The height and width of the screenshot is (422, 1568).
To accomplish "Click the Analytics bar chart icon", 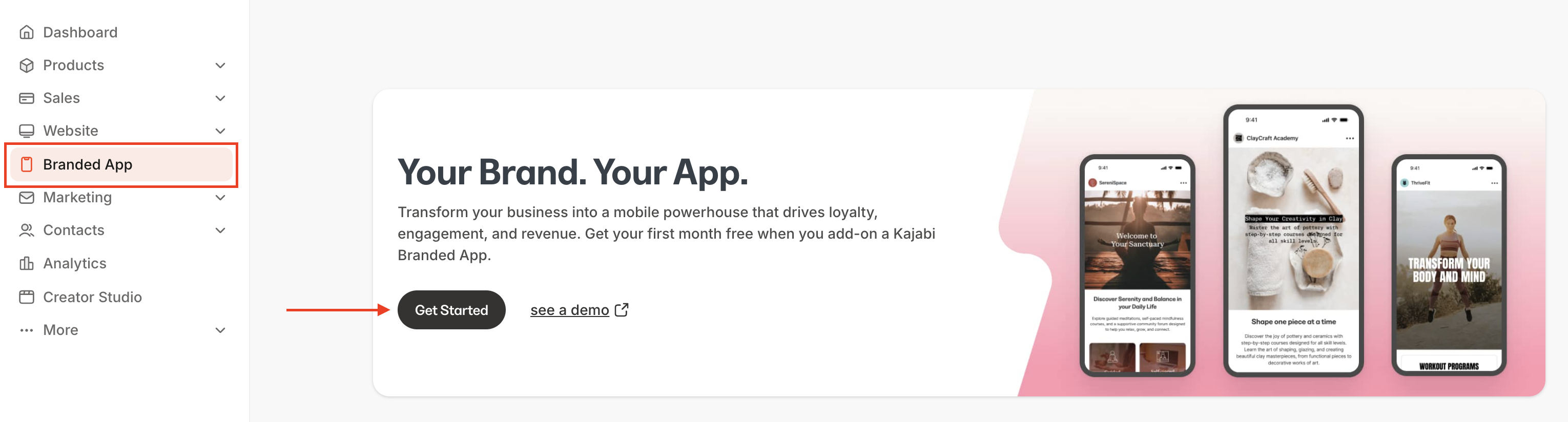I will [x=26, y=263].
